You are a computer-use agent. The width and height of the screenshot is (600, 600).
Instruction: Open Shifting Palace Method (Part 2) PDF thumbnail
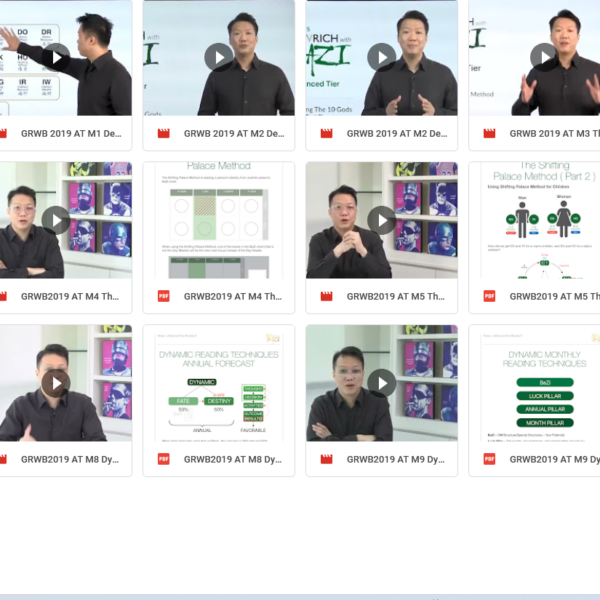pos(535,220)
